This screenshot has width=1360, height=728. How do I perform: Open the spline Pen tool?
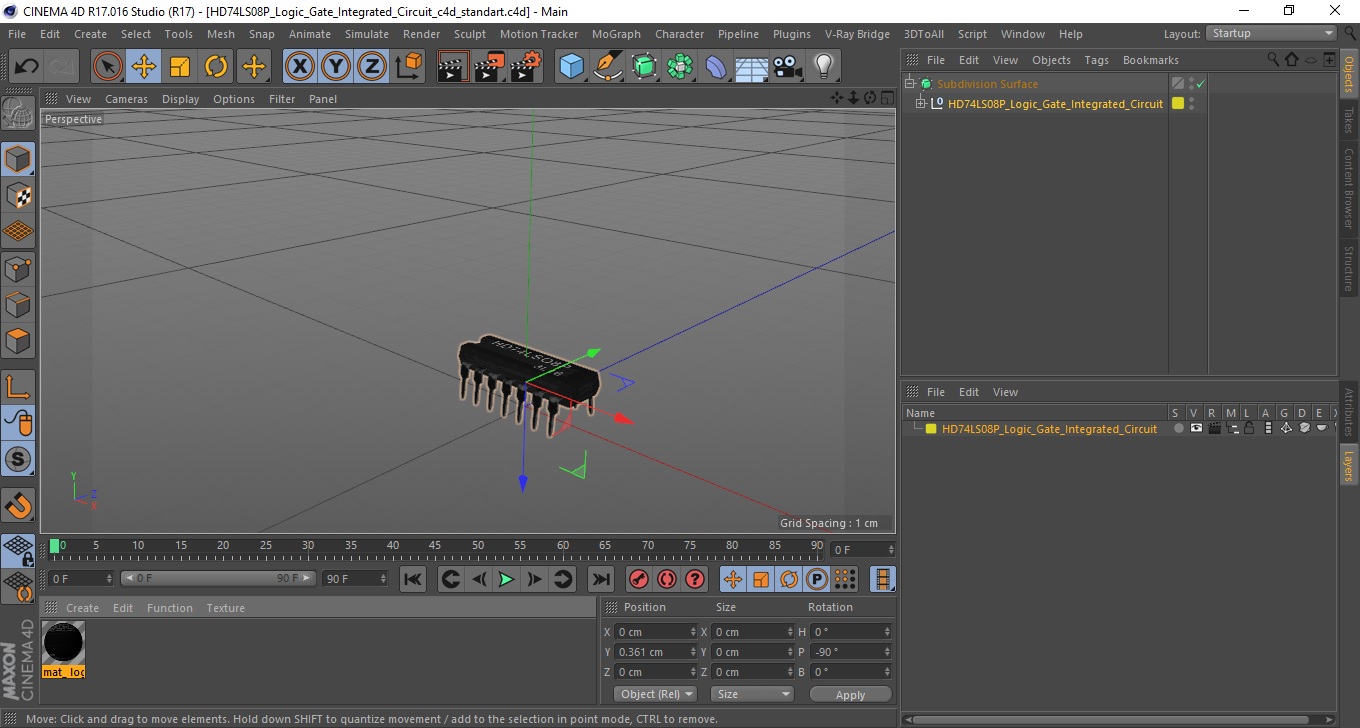[608, 67]
